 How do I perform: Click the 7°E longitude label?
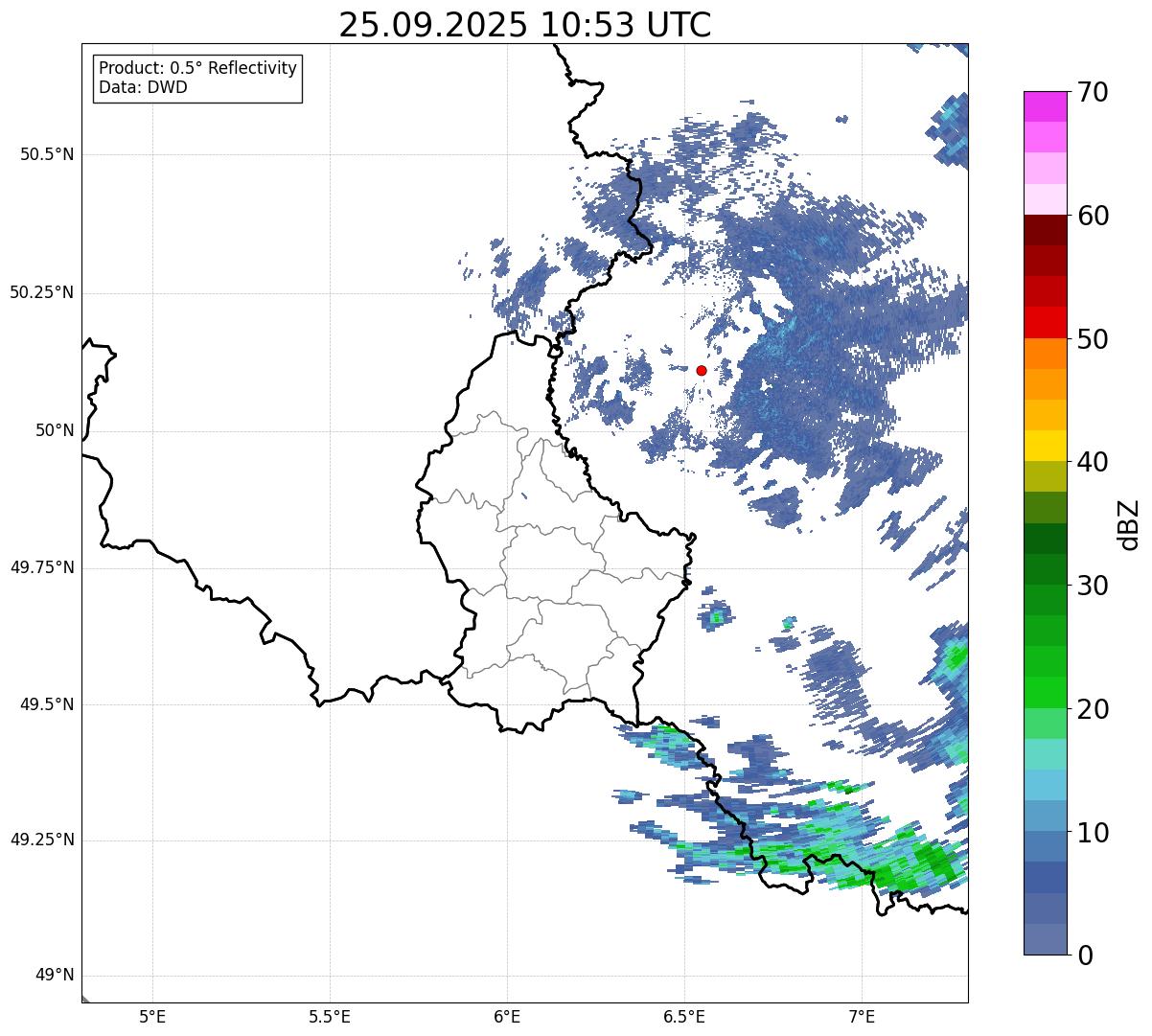click(x=862, y=1016)
